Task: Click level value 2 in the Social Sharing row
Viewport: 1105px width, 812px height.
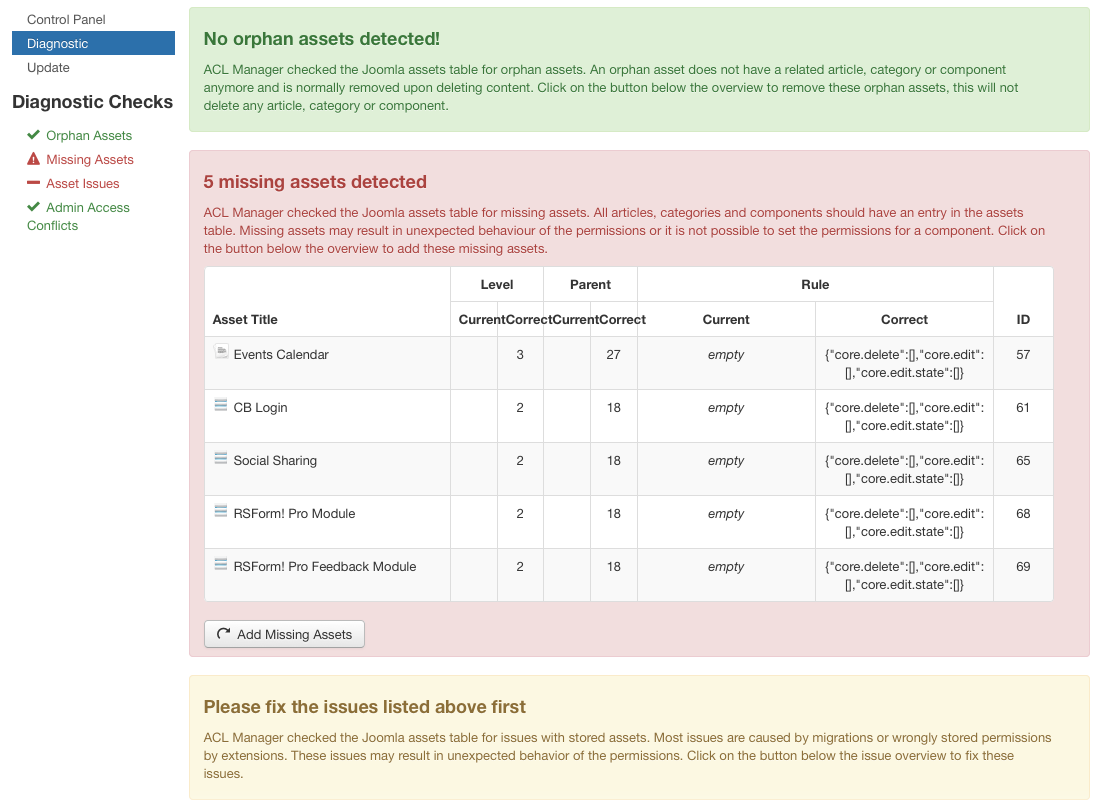Action: (x=520, y=460)
